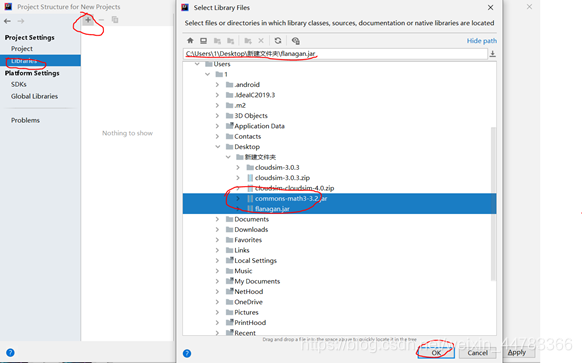The image size is (582, 363).
Task: Expand the .android folder
Action: tap(218, 85)
